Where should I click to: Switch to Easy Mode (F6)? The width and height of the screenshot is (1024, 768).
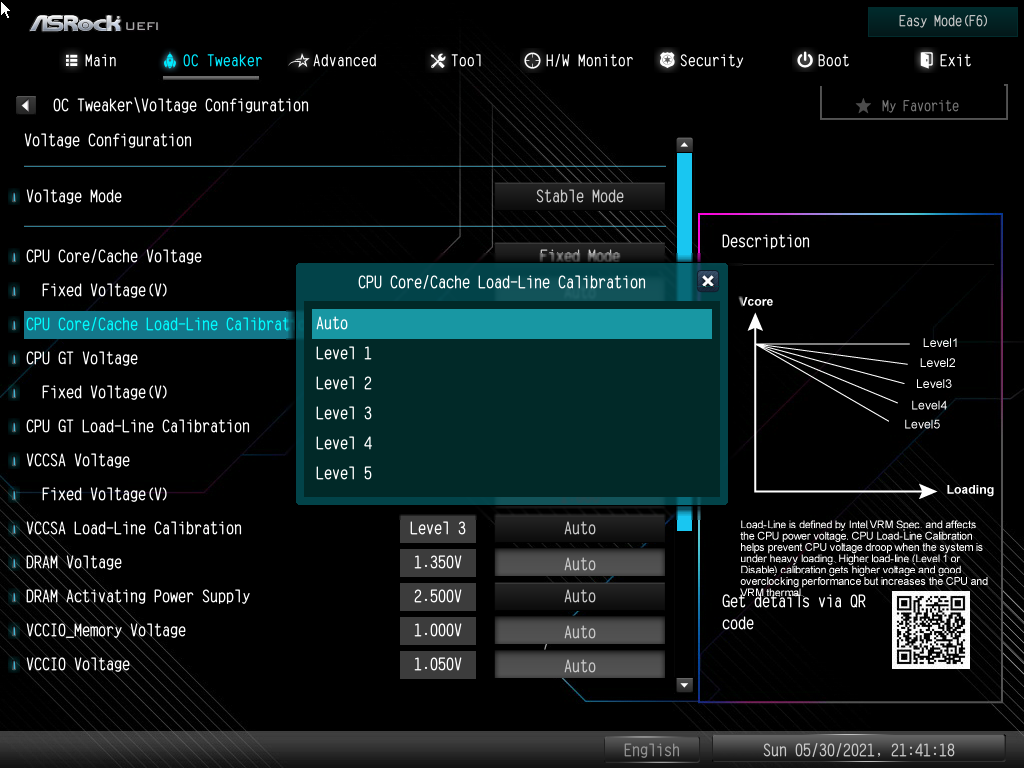pos(943,21)
